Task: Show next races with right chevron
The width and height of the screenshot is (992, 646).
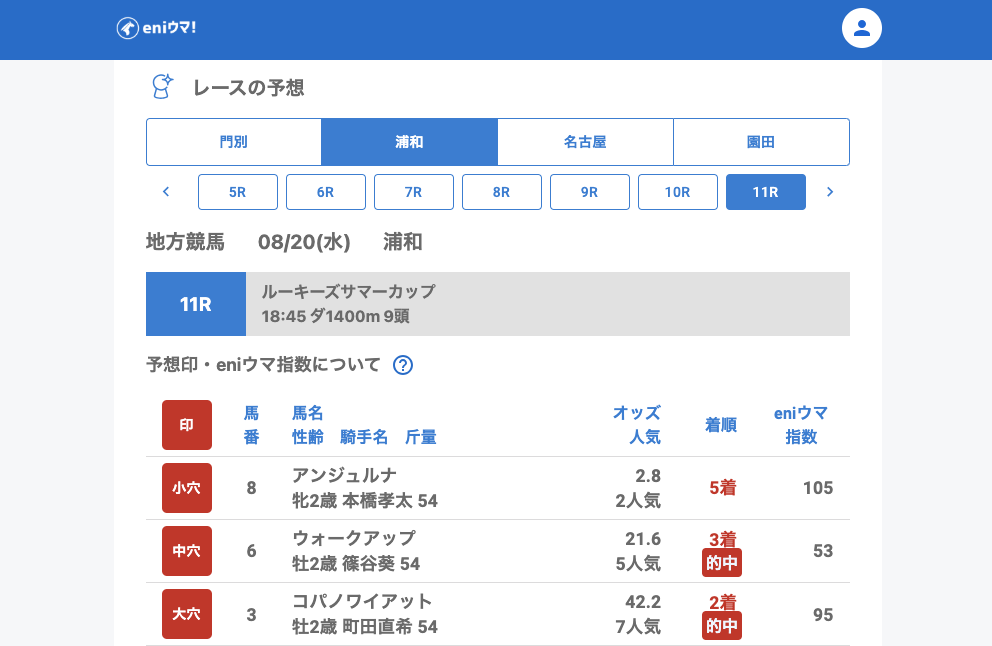Action: click(x=830, y=192)
